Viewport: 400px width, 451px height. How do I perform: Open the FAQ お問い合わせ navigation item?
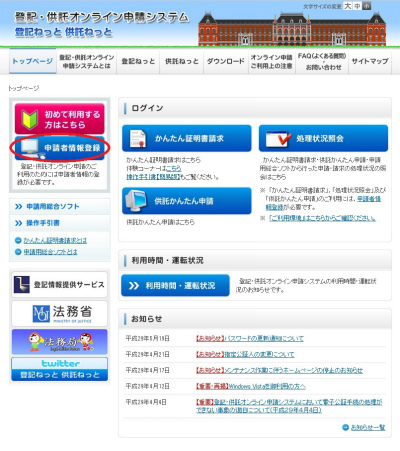tap(322, 61)
